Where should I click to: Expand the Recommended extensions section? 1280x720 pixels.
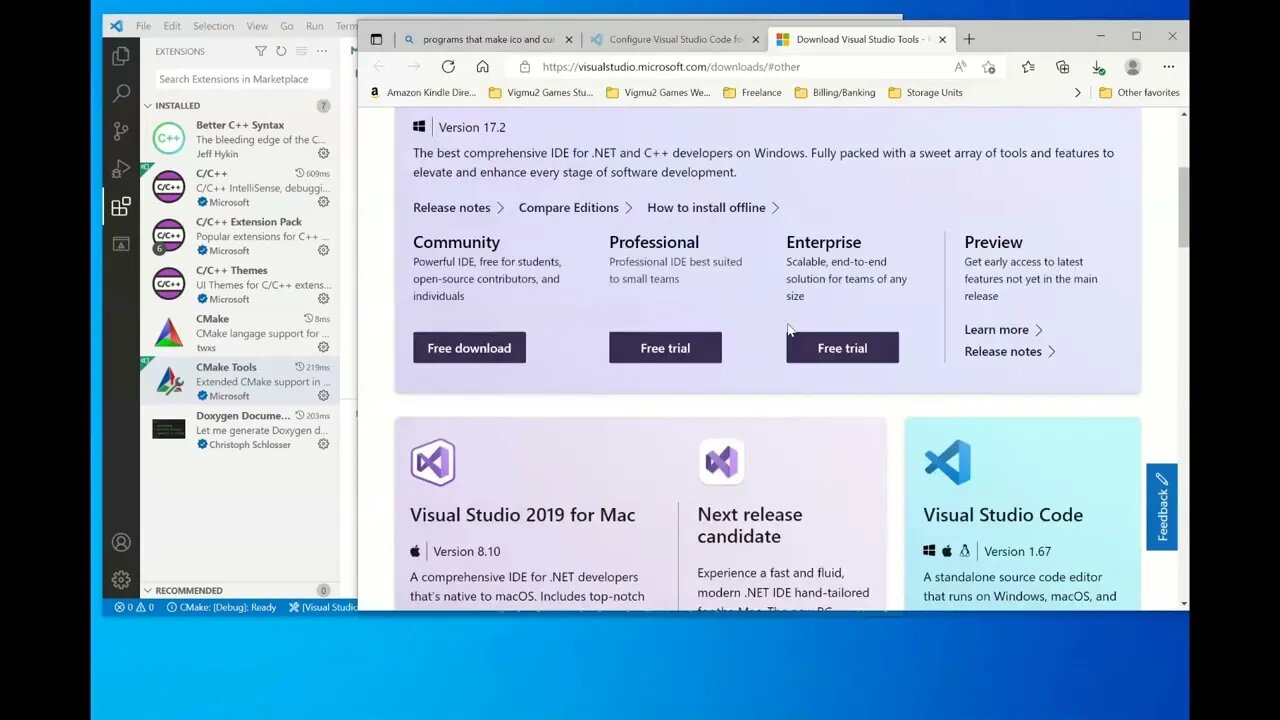pyautogui.click(x=148, y=590)
